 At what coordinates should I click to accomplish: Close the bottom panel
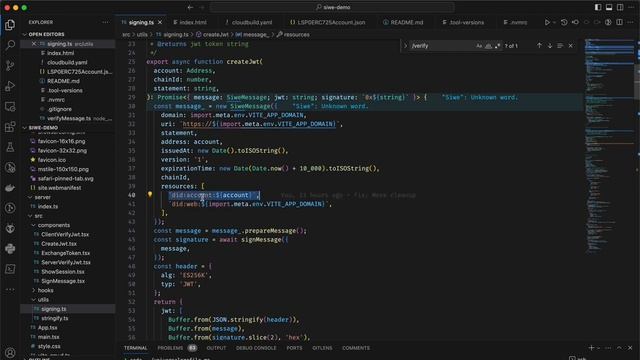coord(630,348)
